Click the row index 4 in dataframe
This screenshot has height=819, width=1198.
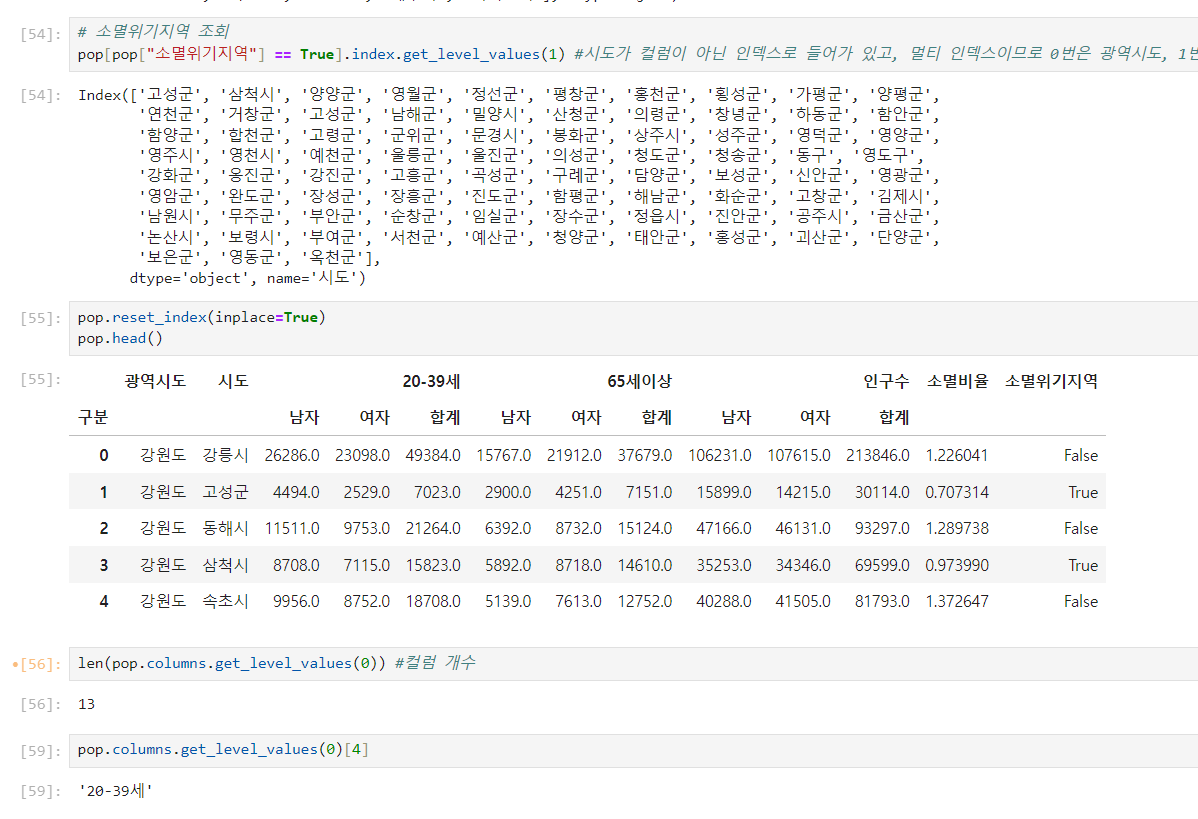[x=104, y=601]
